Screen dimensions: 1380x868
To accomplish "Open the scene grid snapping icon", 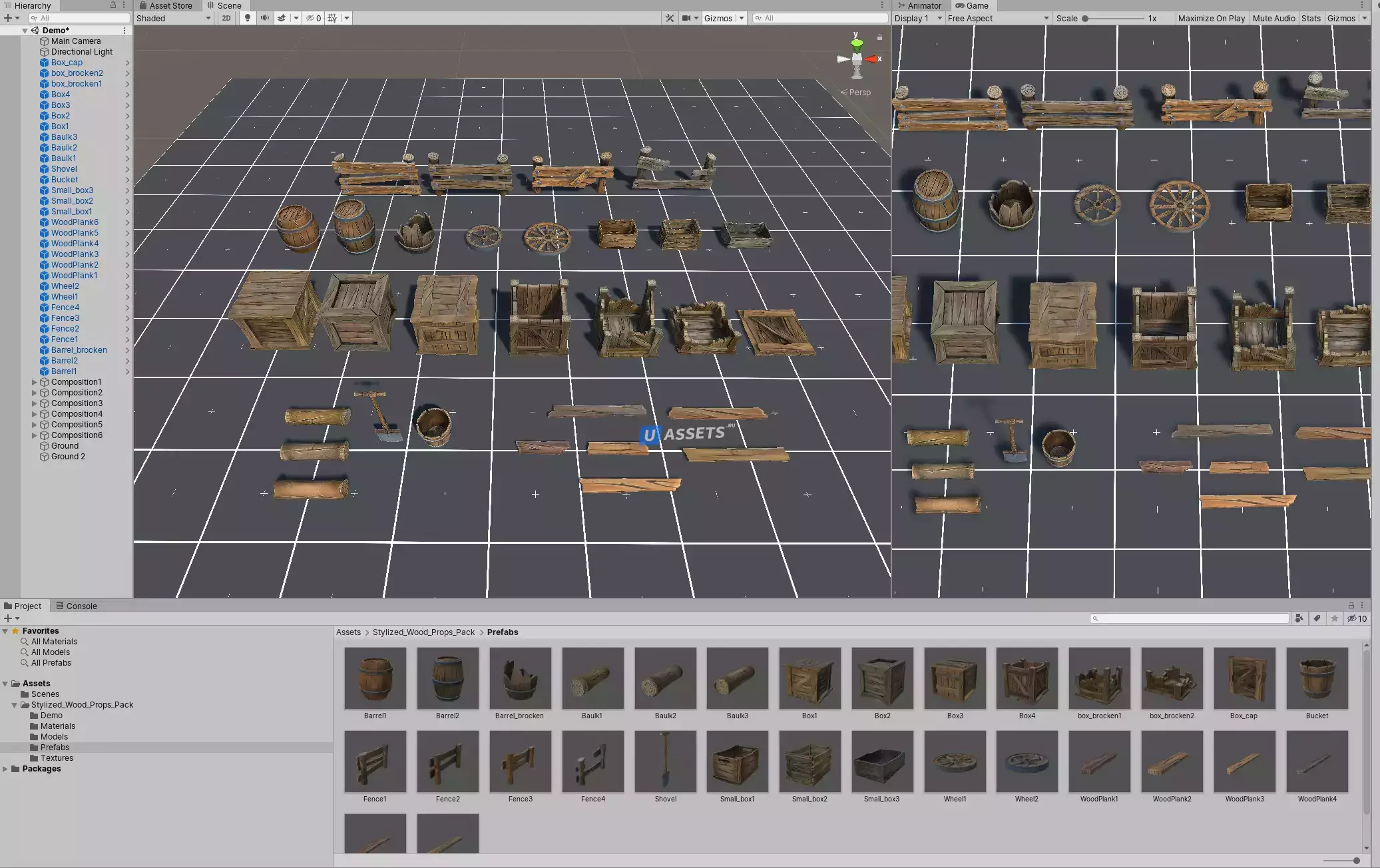I will pyautogui.click(x=332, y=18).
